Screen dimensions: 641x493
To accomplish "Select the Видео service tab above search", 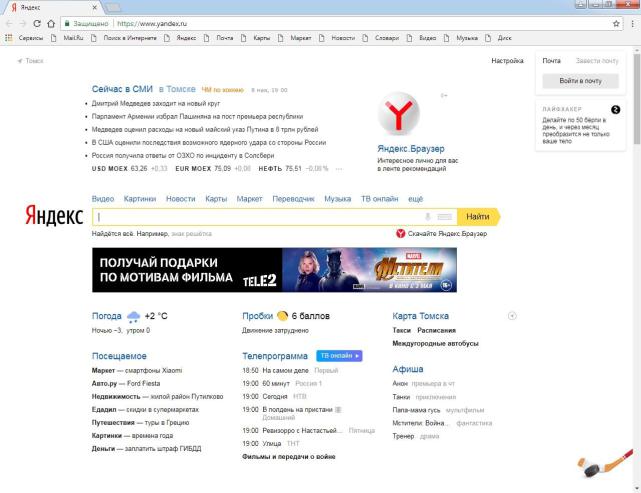I will (103, 199).
